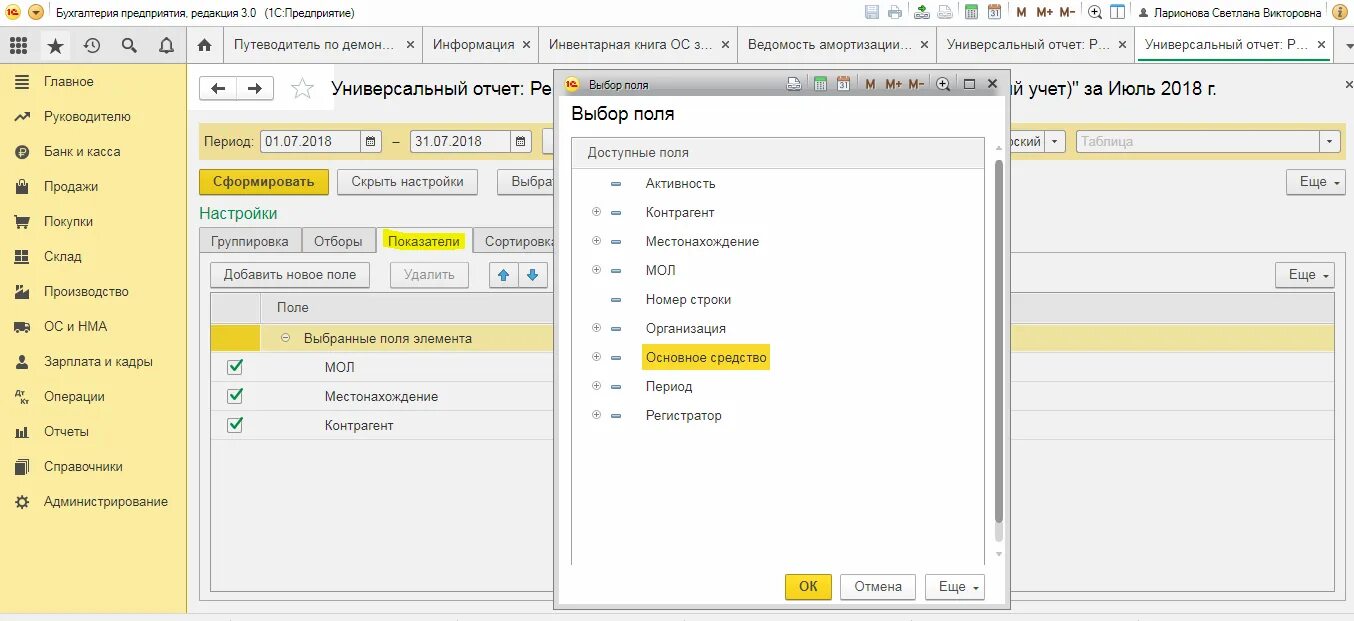The height and width of the screenshot is (621, 1354).
Task: Toggle the Местонахождение checkbox
Action: coord(235,396)
